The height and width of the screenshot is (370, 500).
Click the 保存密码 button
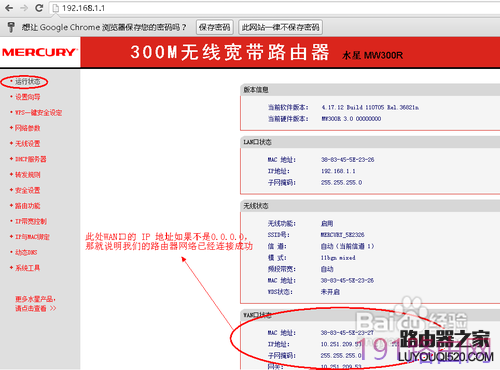[x=215, y=27]
